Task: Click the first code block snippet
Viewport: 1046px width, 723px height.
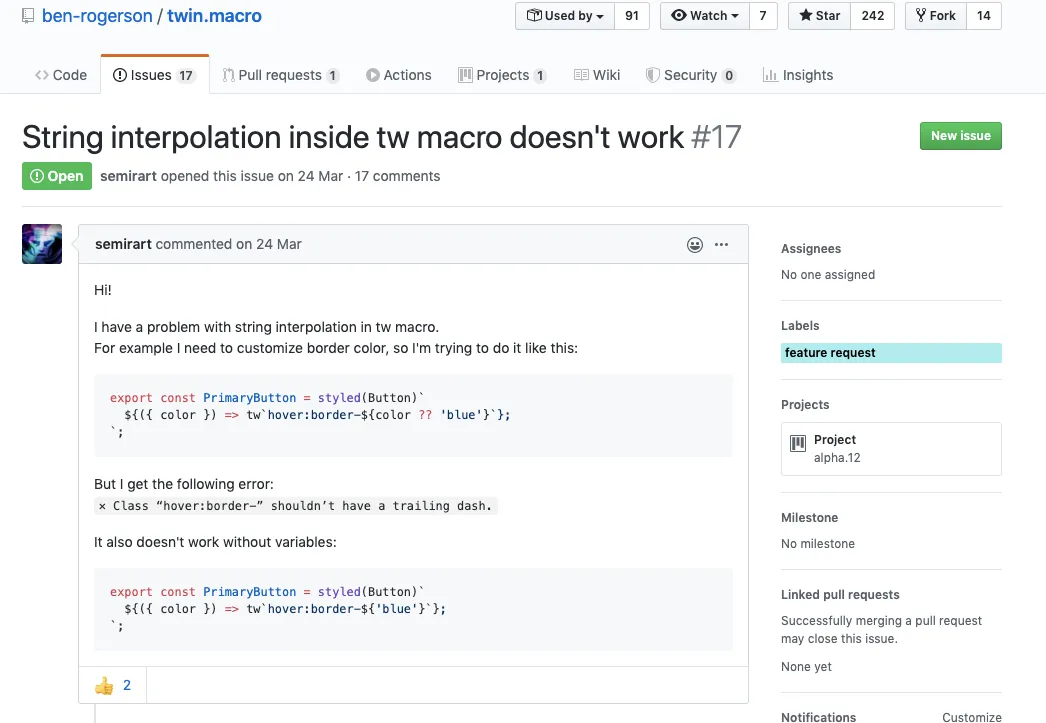Action: click(413, 416)
